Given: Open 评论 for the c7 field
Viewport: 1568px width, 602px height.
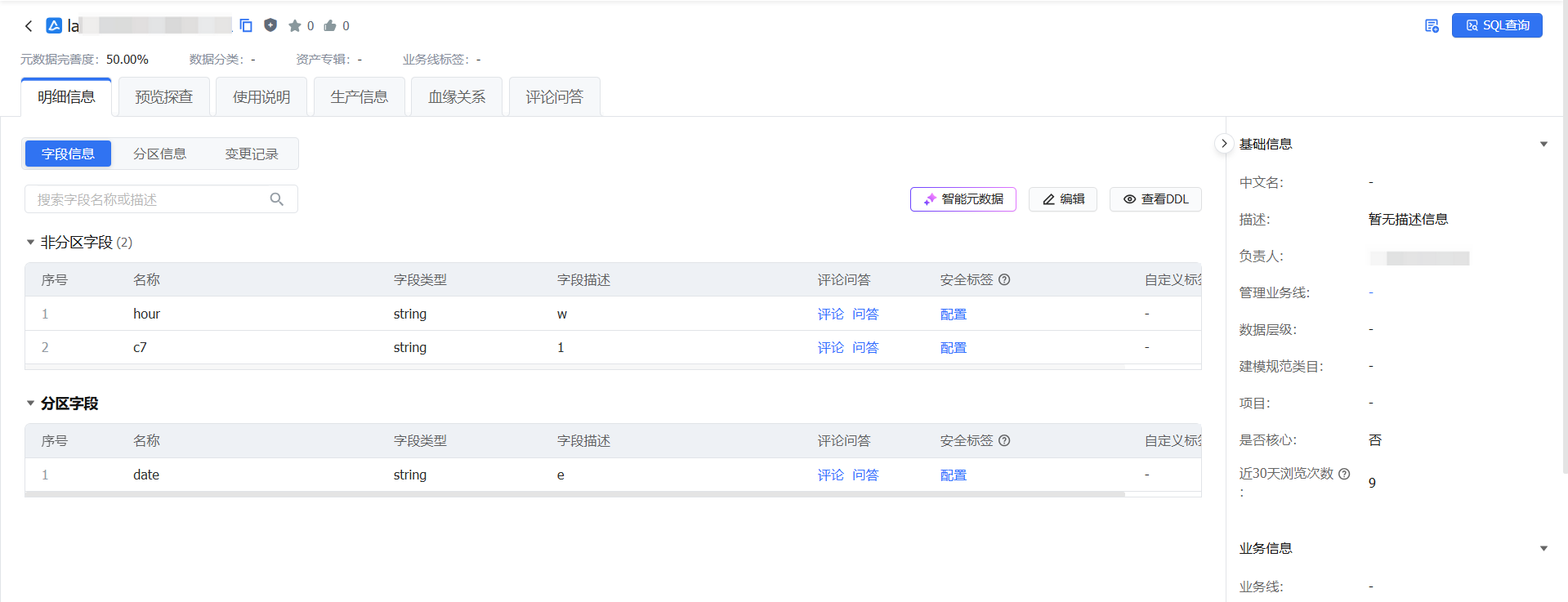Looking at the screenshot, I should tap(831, 348).
